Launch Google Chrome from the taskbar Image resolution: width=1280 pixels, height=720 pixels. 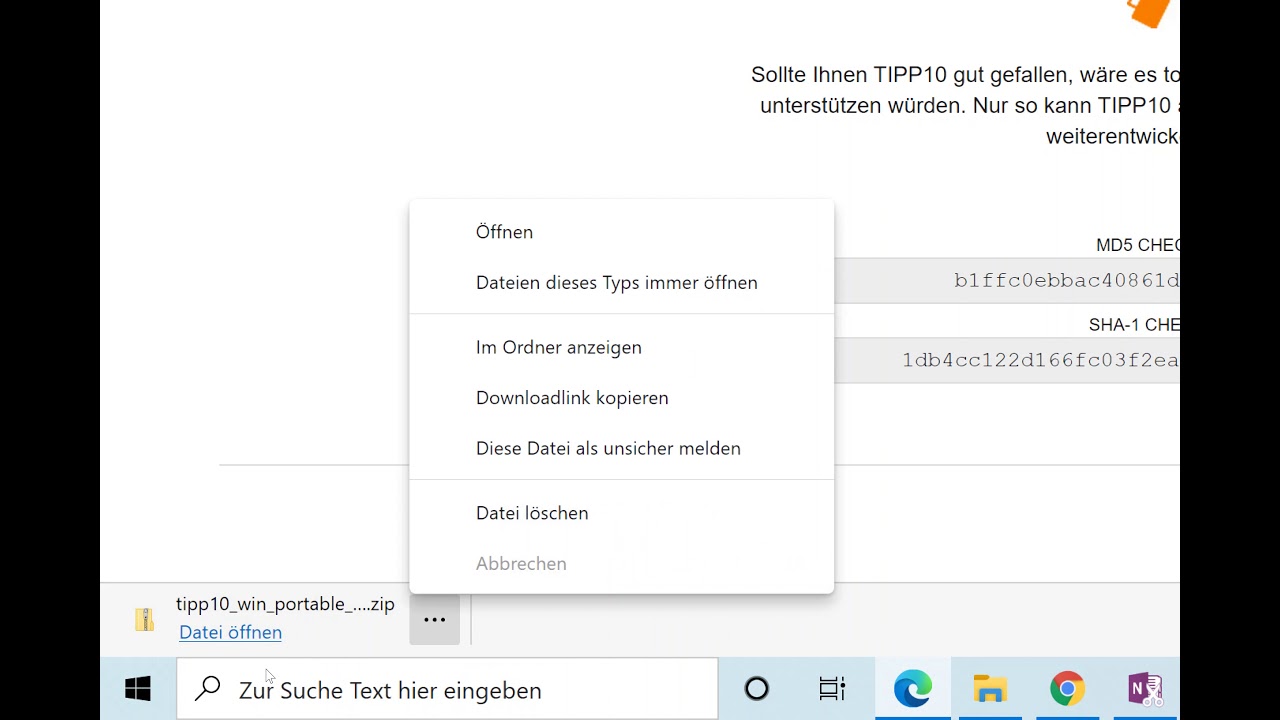pyautogui.click(x=1067, y=689)
